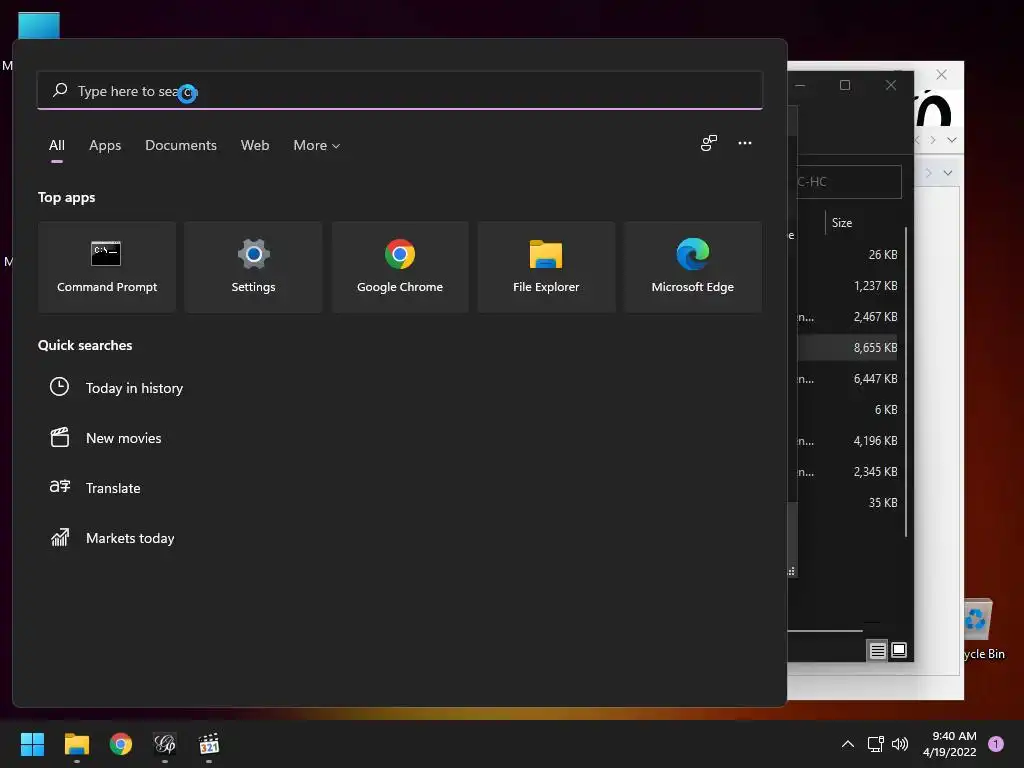1024x768 pixels.
Task: Click the search text field
Action: pos(400,91)
